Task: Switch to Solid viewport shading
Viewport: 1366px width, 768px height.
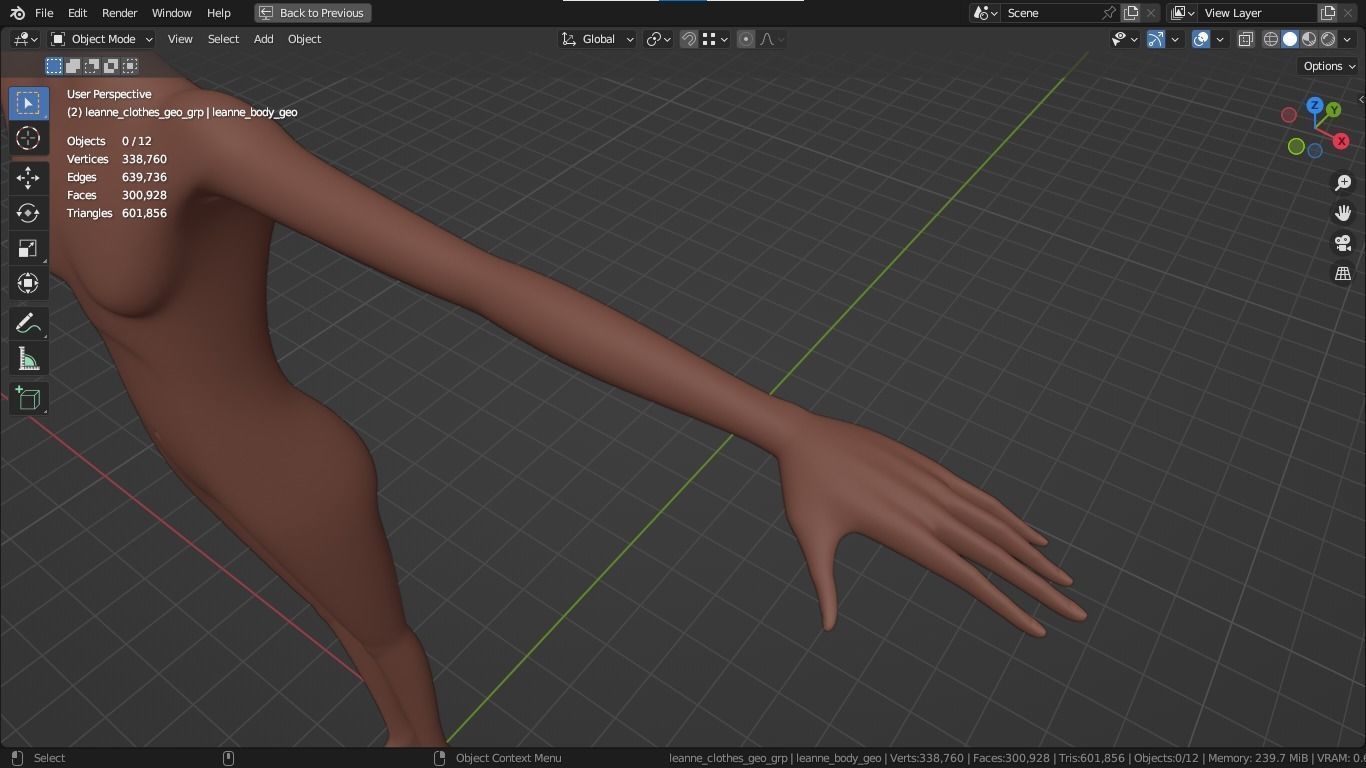Action: point(1290,39)
